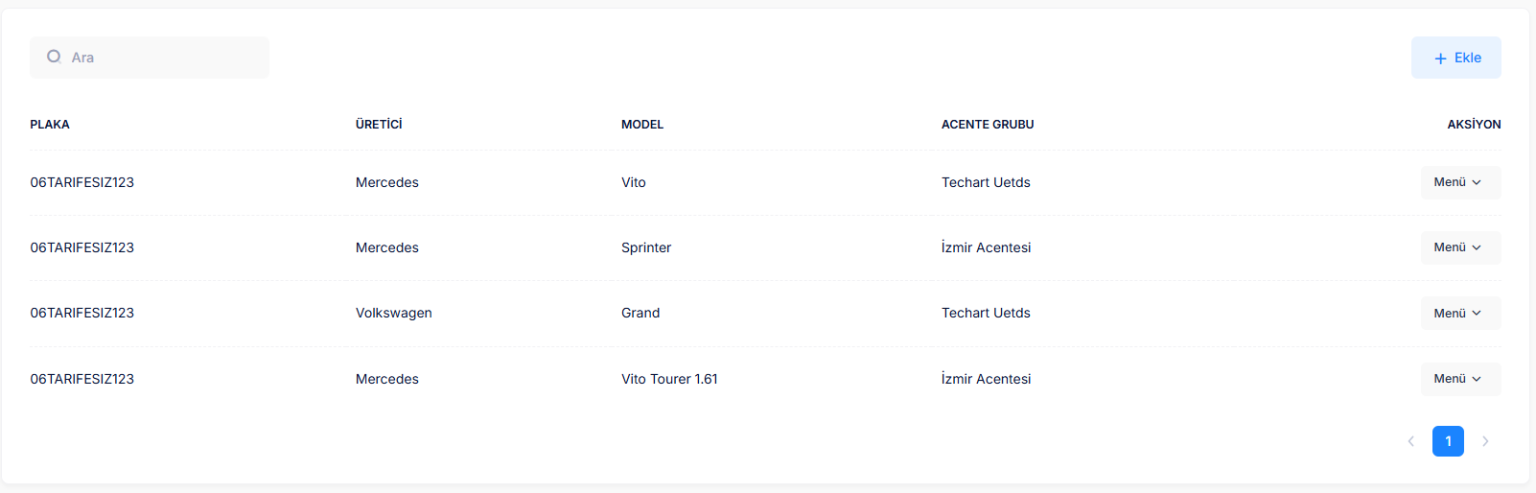Click the Sprinter model cell
Screen dimensions: 1536x493
click(646, 248)
